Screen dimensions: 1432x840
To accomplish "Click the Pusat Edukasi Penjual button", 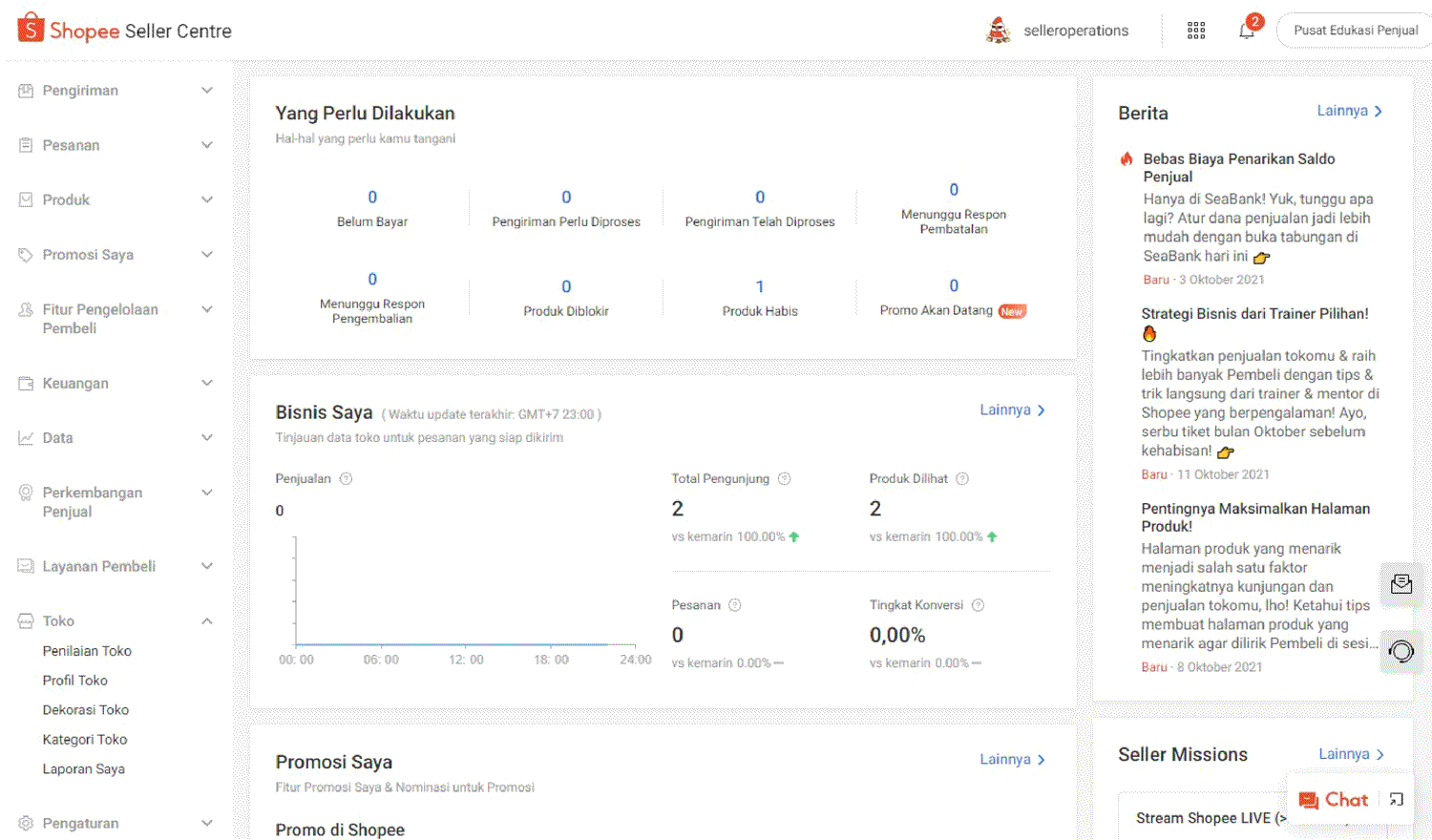I will (1355, 31).
